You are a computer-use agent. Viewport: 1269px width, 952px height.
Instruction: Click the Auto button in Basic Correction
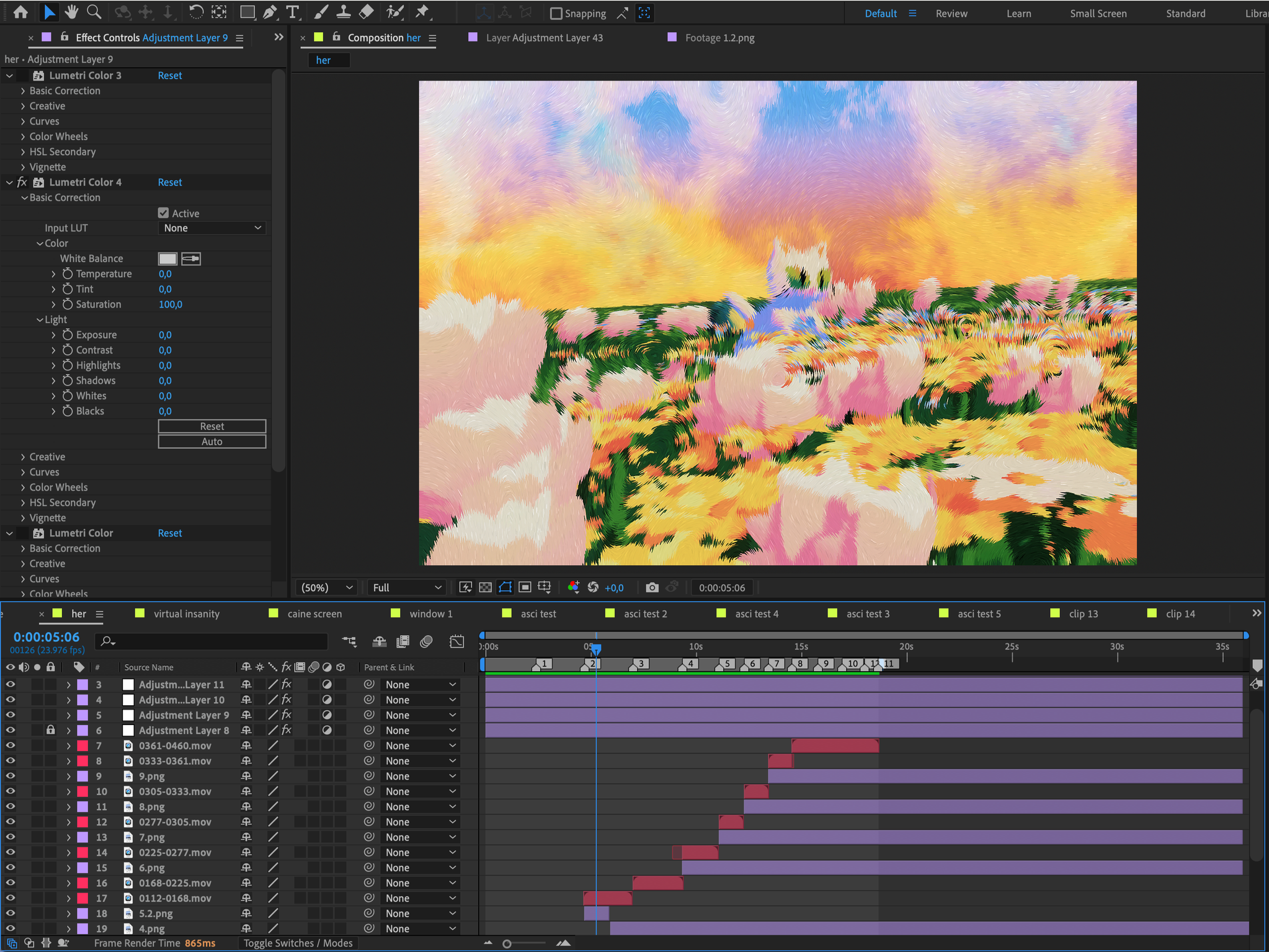click(x=212, y=442)
